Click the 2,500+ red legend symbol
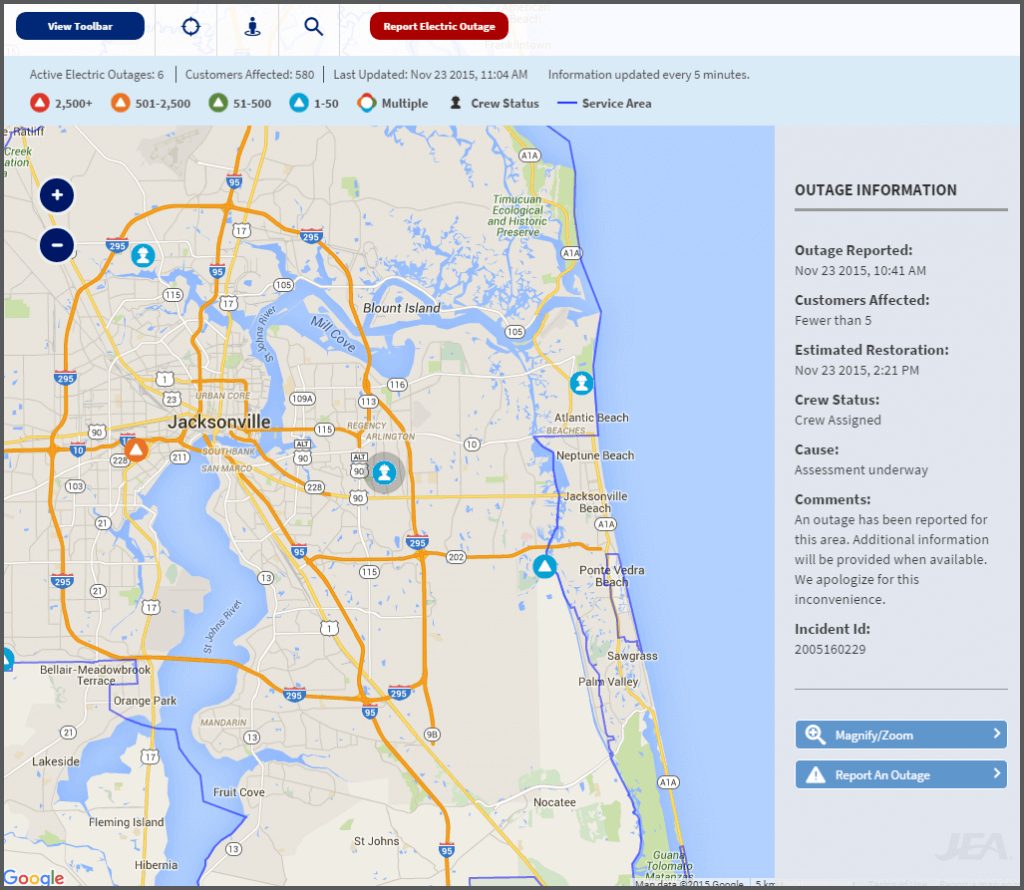 40,103
